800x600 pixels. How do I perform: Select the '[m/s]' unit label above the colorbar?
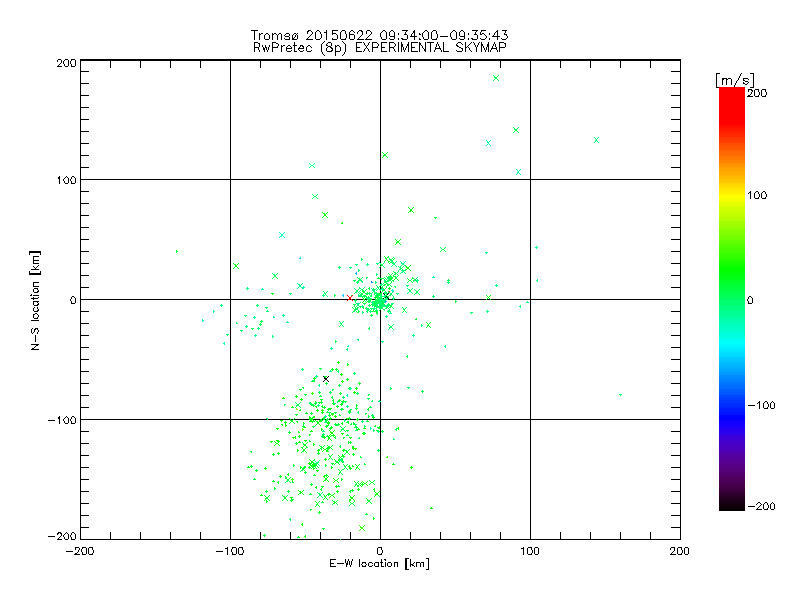(x=735, y=80)
